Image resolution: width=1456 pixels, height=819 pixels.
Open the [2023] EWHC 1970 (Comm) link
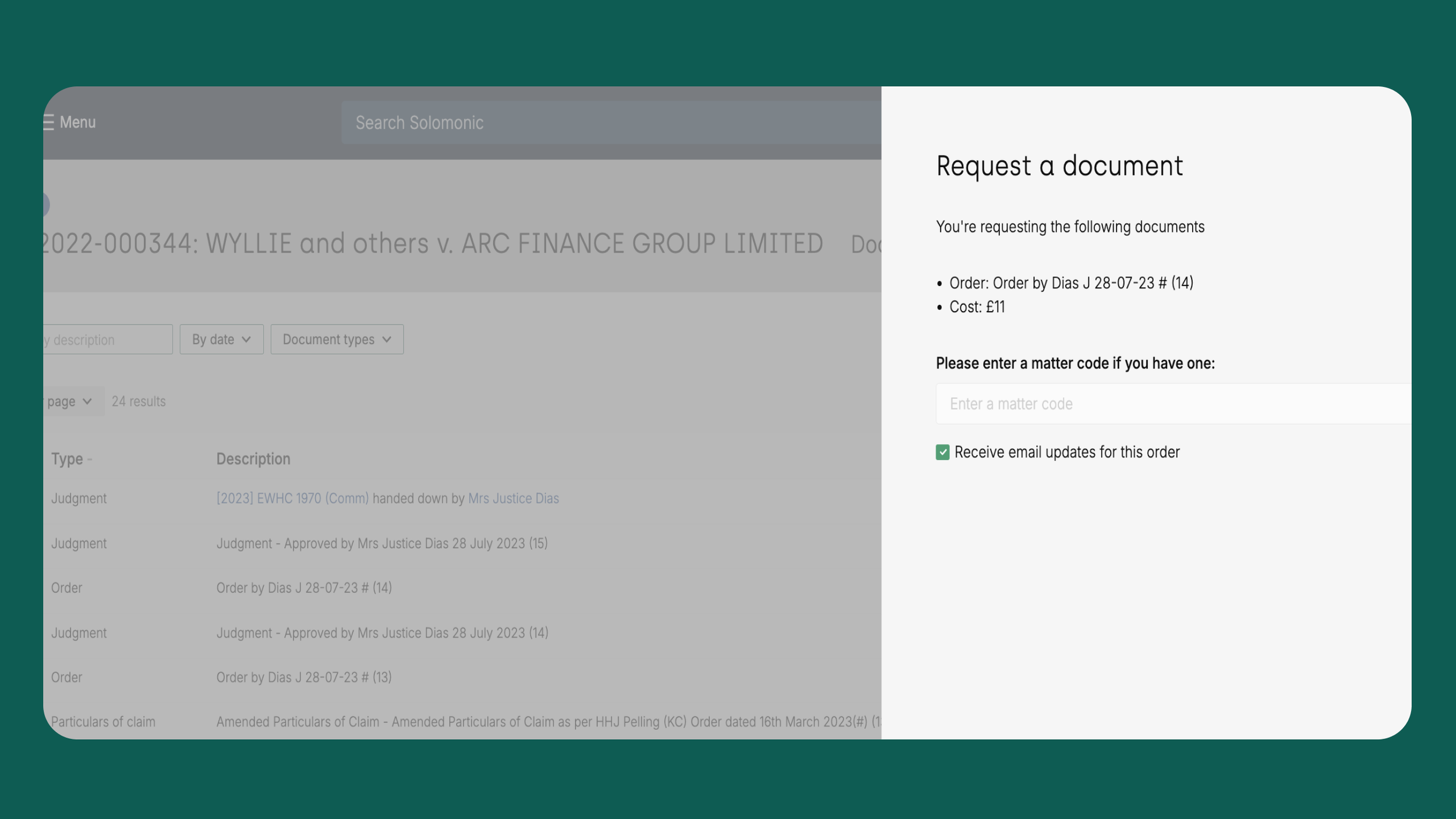(x=292, y=499)
